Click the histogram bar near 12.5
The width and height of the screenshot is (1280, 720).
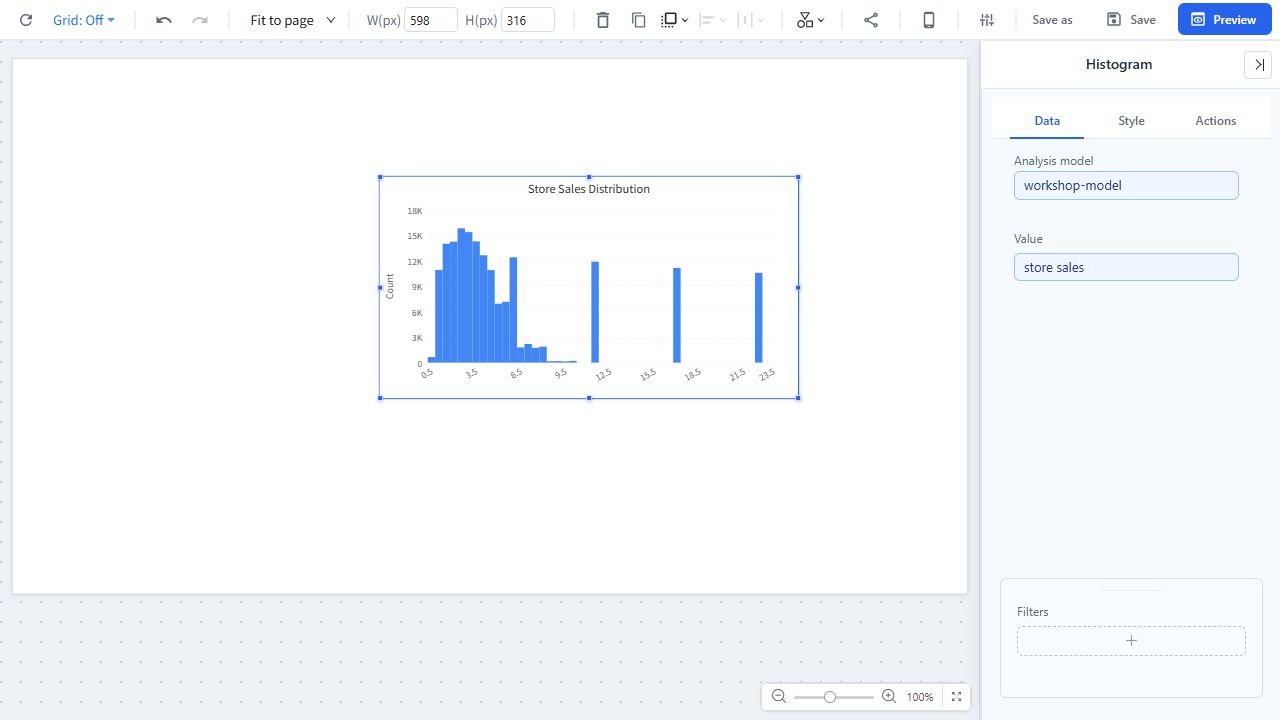tap(595, 312)
